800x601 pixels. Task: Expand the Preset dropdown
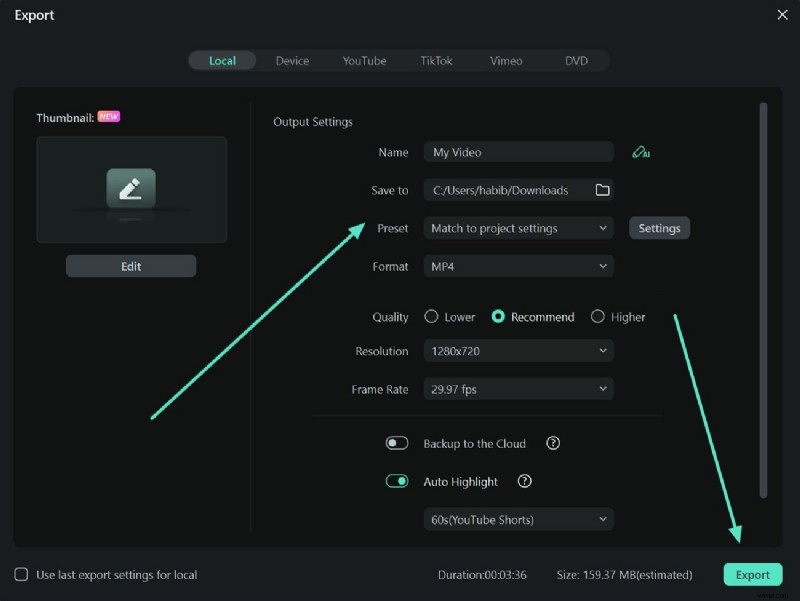pos(518,228)
